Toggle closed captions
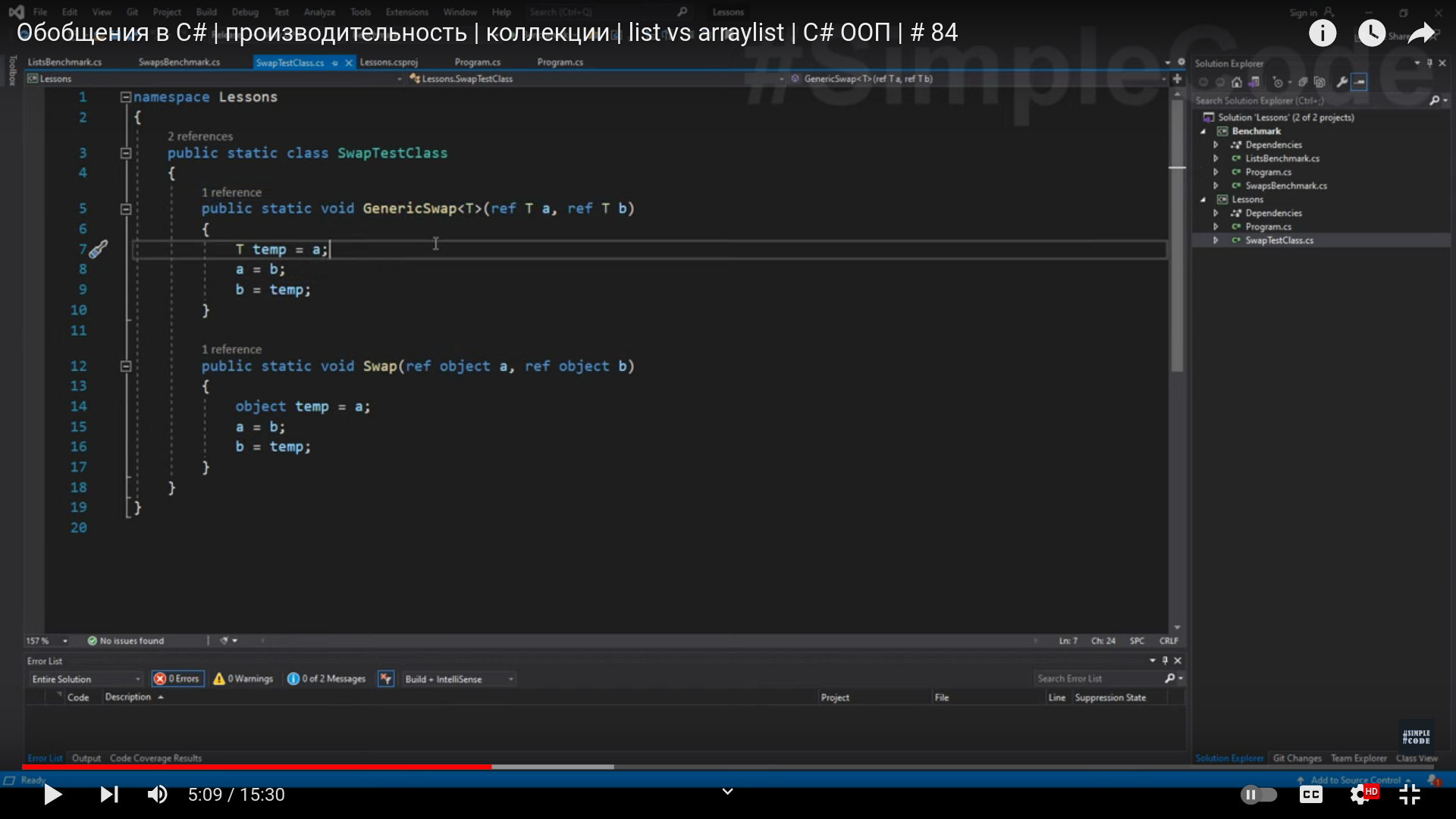This screenshot has height=819, width=1456. tap(1310, 794)
